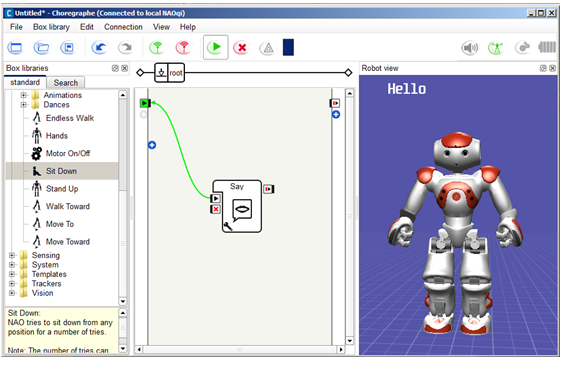Close the Robot view panel
Image resolution: width=562 pixels, height=369 pixels.
553,68
